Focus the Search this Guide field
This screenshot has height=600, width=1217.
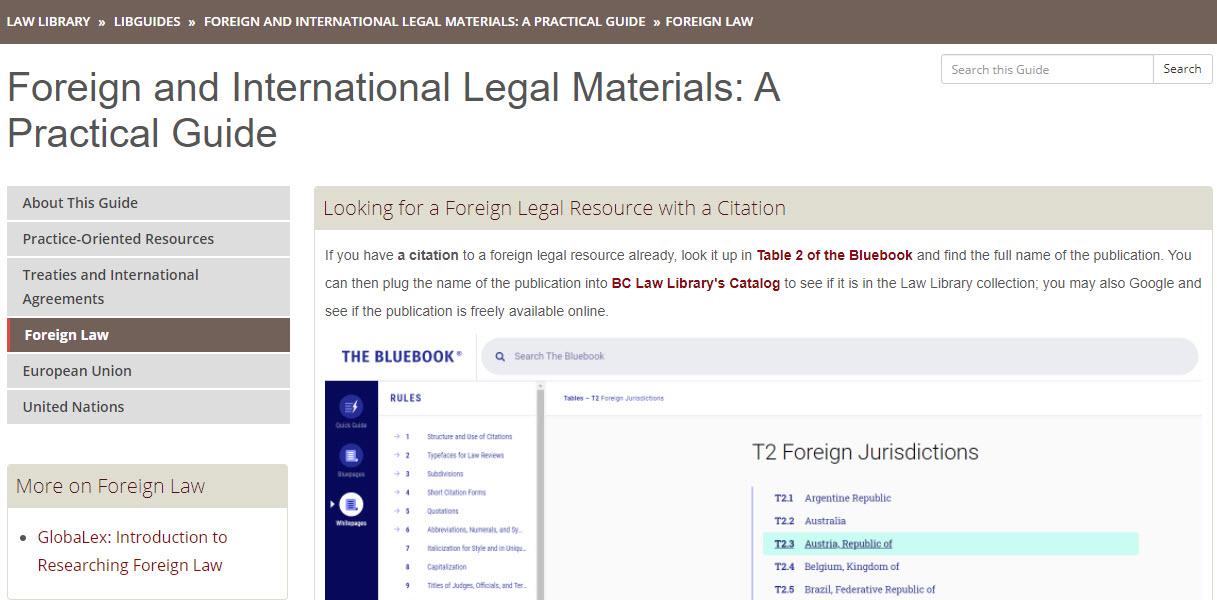(1047, 69)
